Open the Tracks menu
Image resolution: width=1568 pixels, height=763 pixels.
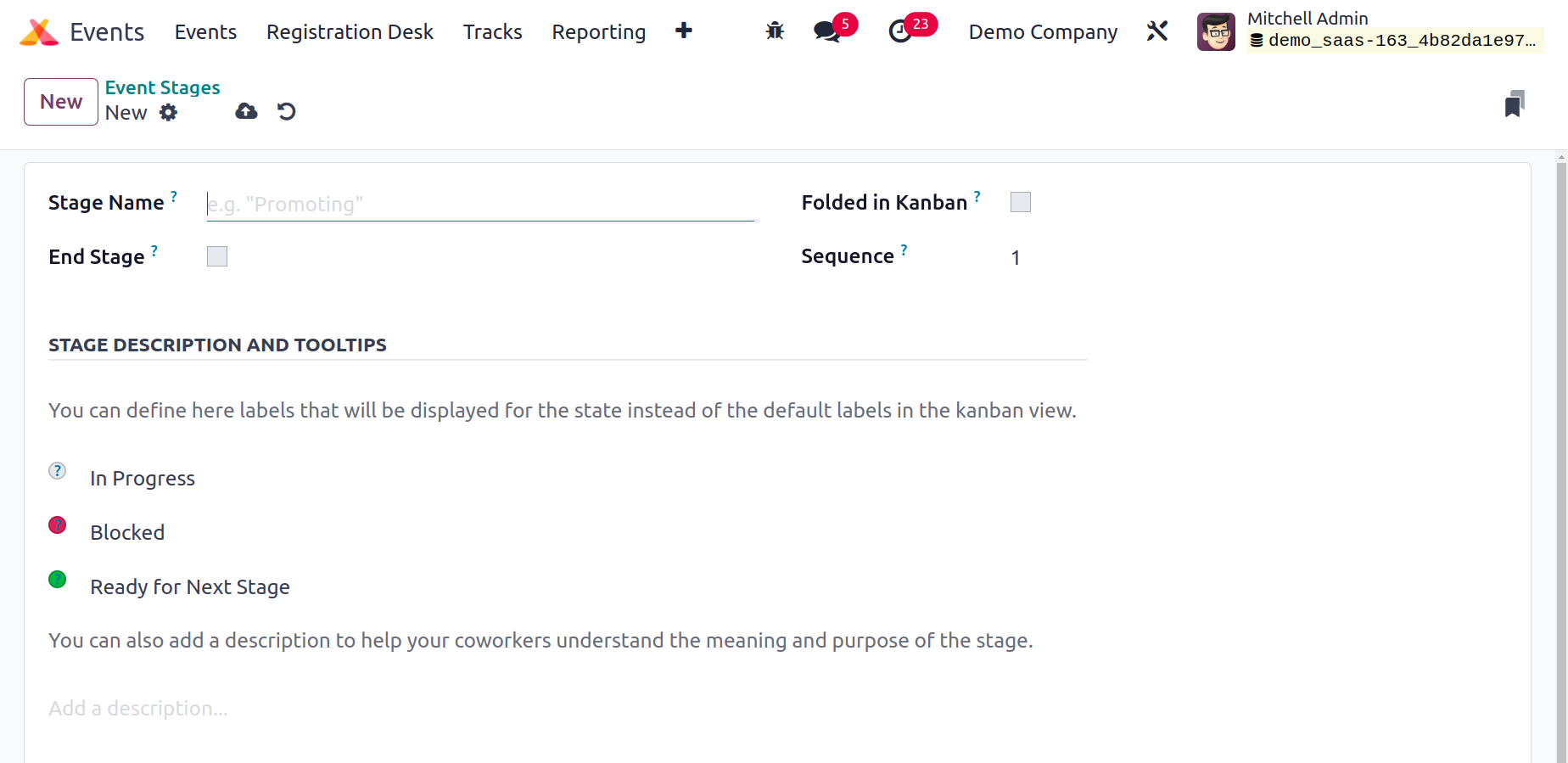[492, 31]
